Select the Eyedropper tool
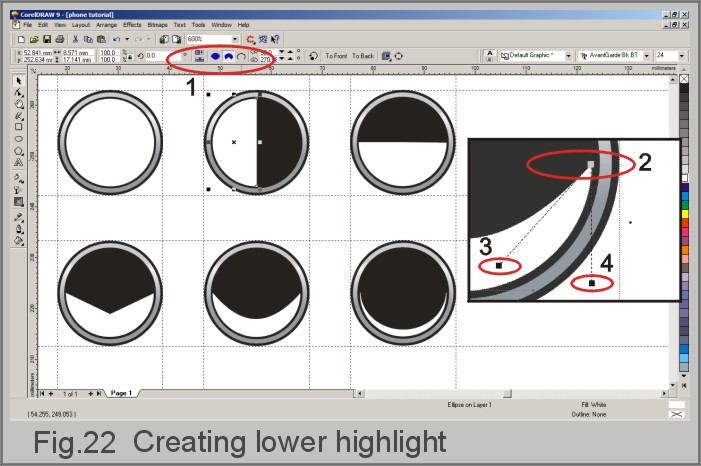The height and width of the screenshot is (466, 701). [x=18, y=218]
